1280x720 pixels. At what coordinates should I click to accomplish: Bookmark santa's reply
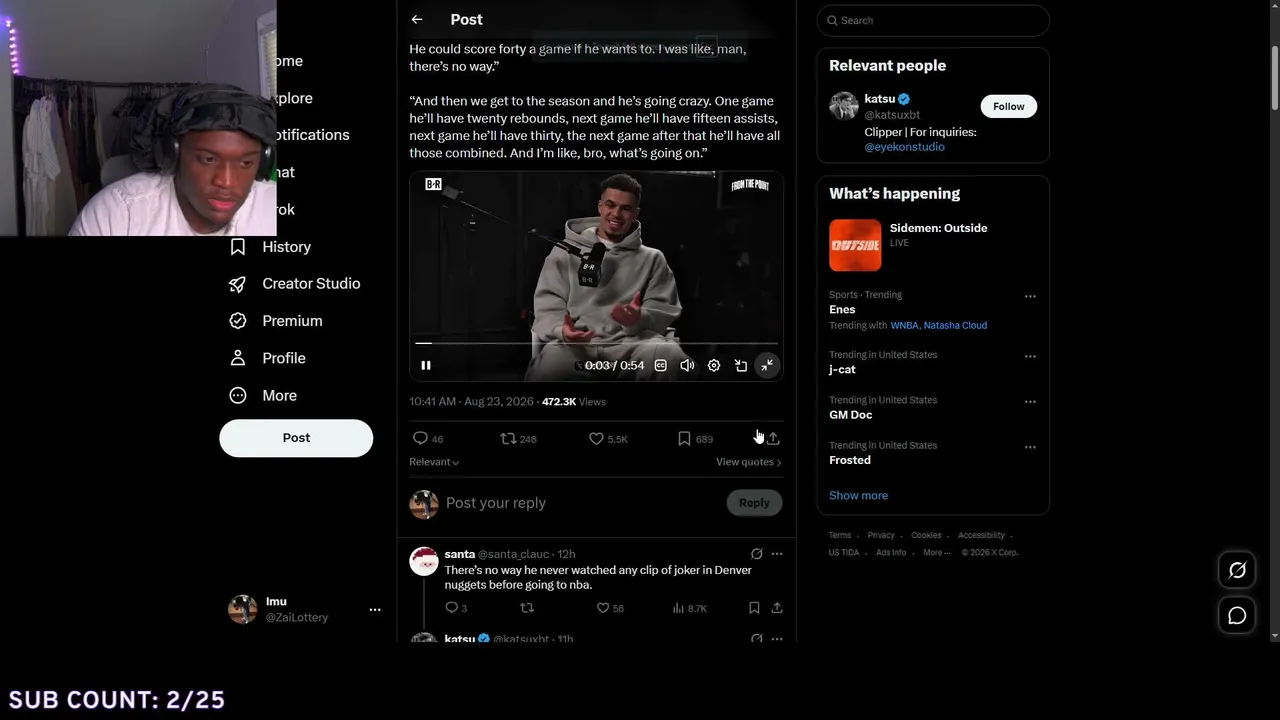point(754,608)
